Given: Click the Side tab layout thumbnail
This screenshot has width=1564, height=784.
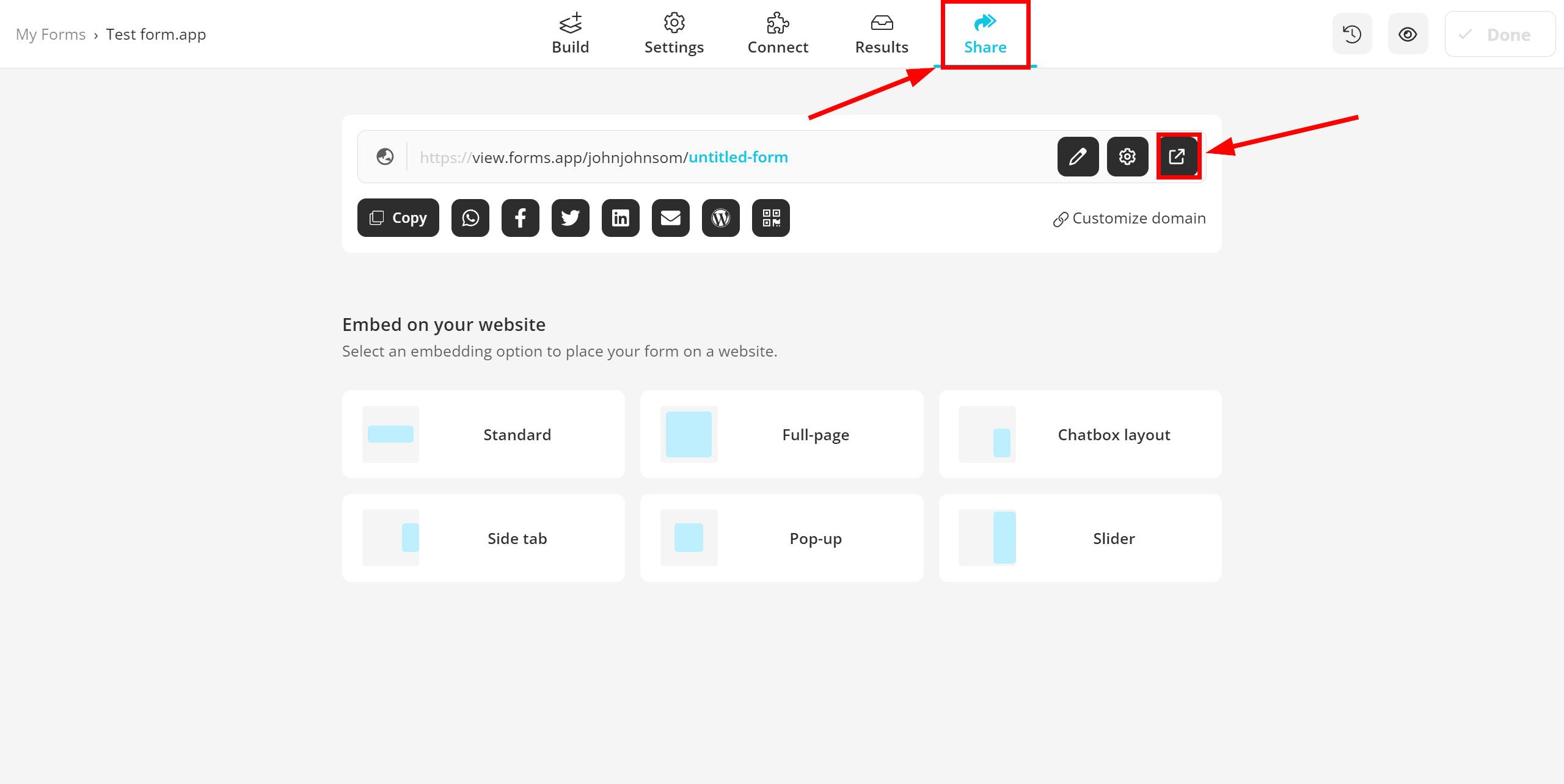Looking at the screenshot, I should (x=390, y=538).
